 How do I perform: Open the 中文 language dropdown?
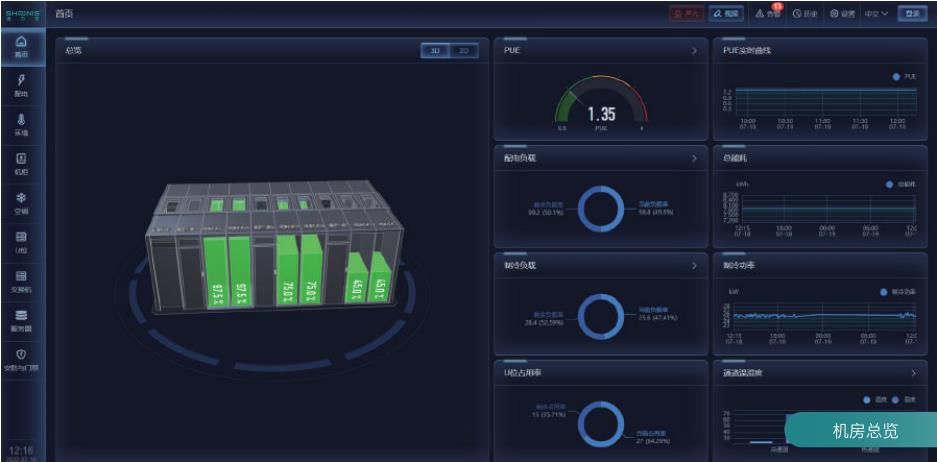click(876, 13)
